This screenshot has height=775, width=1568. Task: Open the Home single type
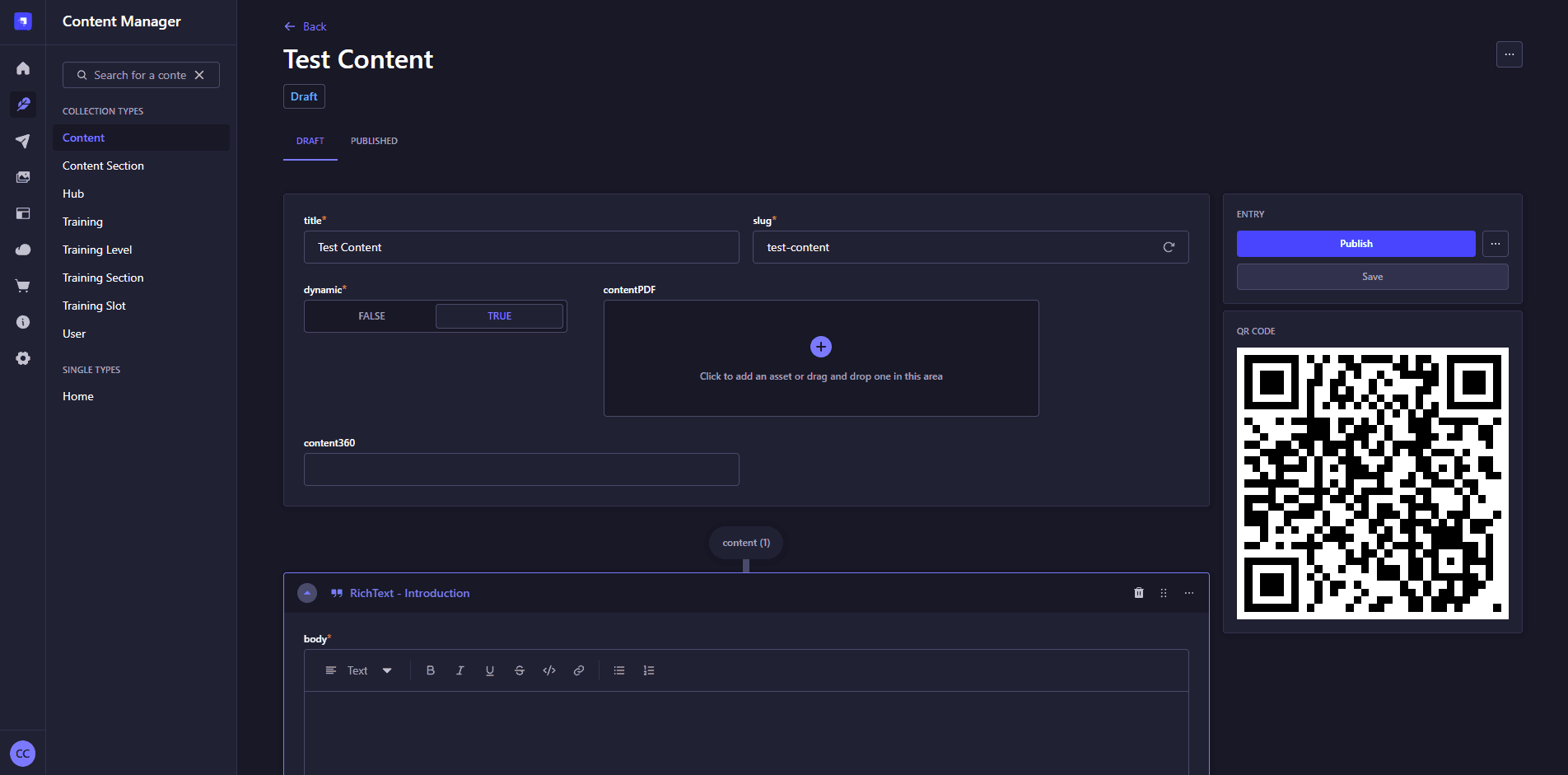[x=141, y=396]
